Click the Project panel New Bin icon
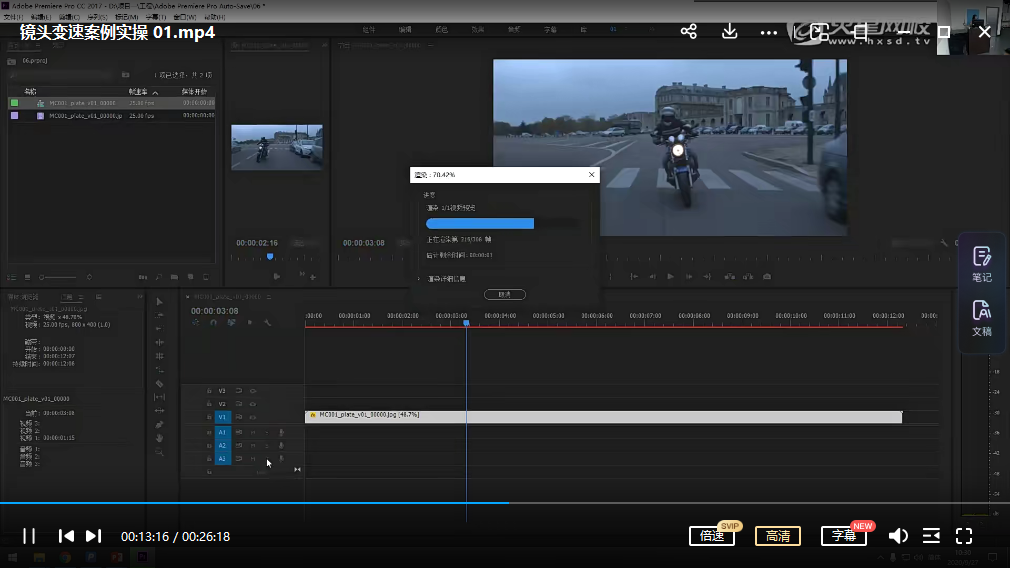 pyautogui.click(x=175, y=277)
